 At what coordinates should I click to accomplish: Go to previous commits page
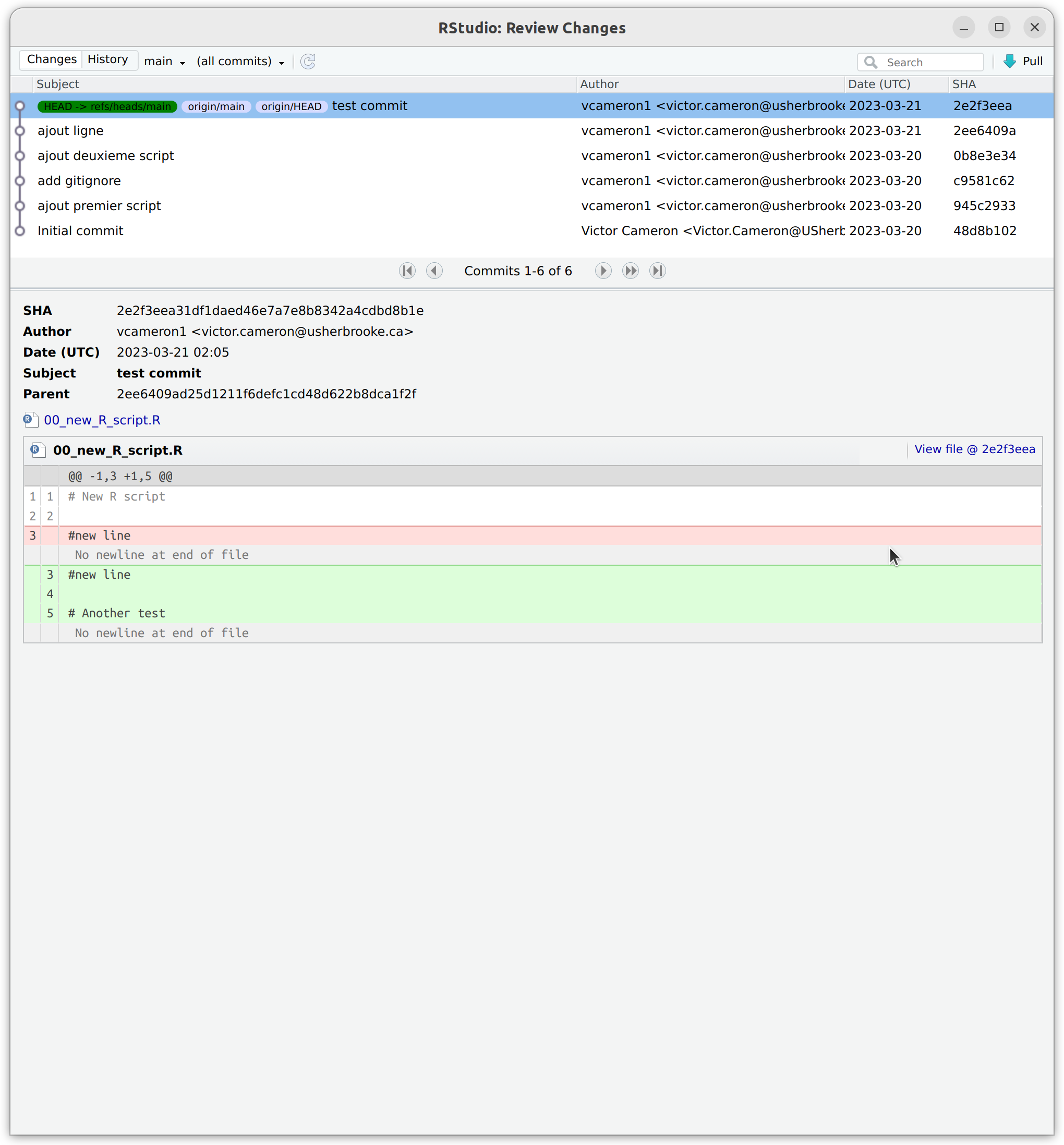click(x=434, y=271)
